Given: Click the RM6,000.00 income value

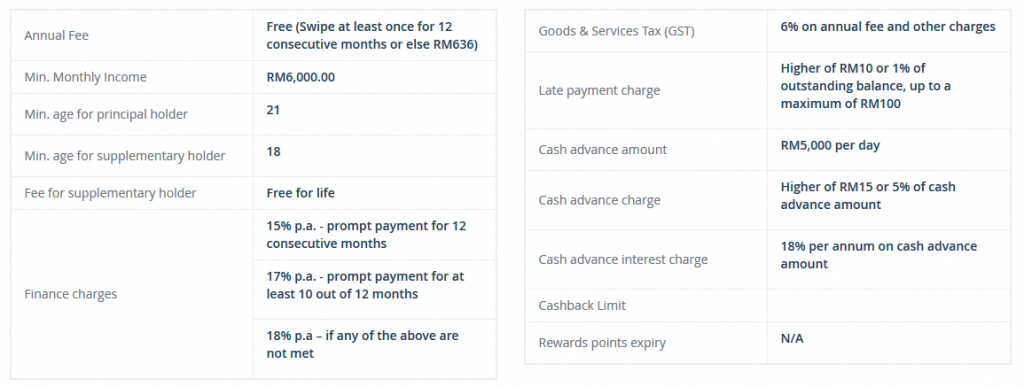Looking at the screenshot, I should click(300, 77).
